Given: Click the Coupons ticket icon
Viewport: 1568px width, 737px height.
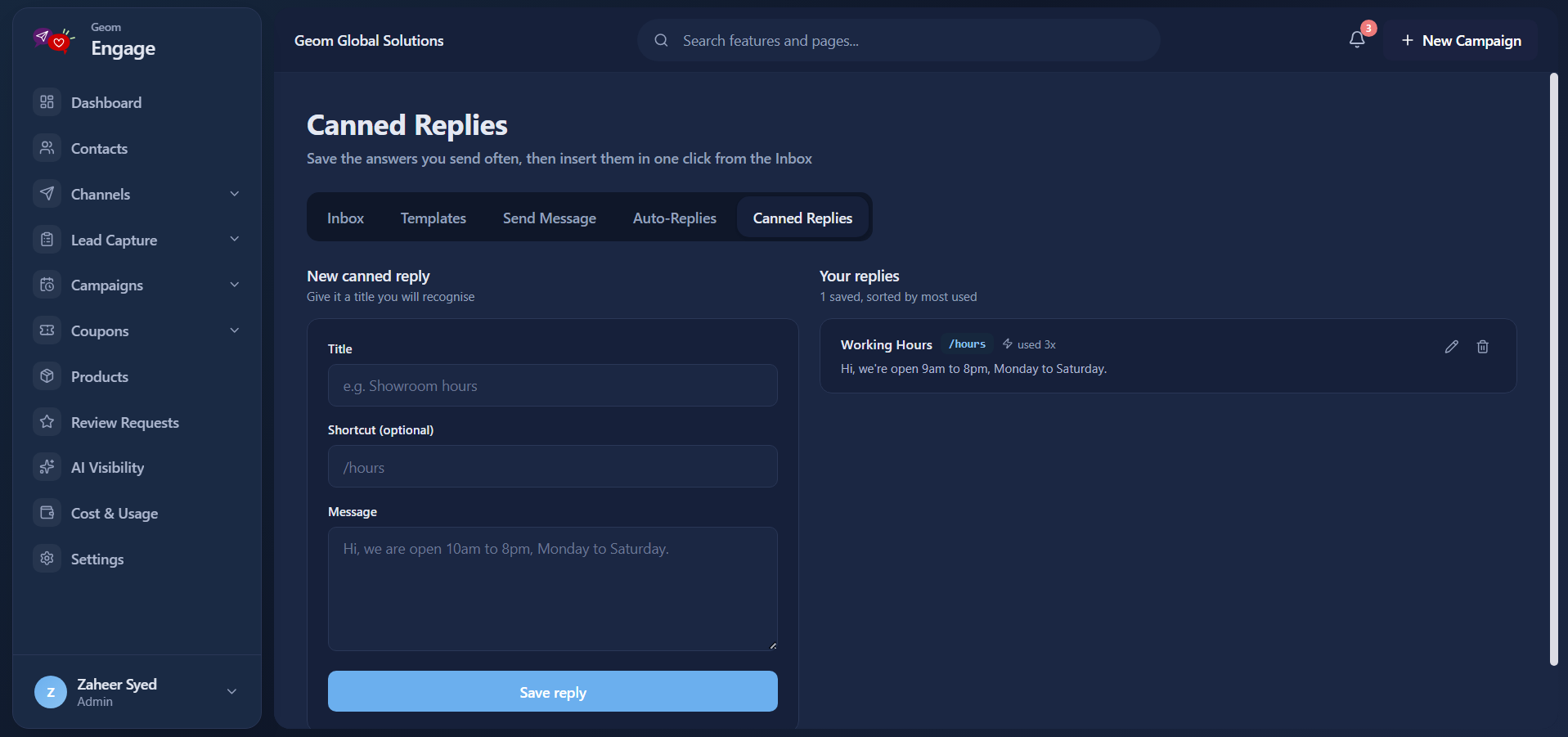Looking at the screenshot, I should 47,330.
